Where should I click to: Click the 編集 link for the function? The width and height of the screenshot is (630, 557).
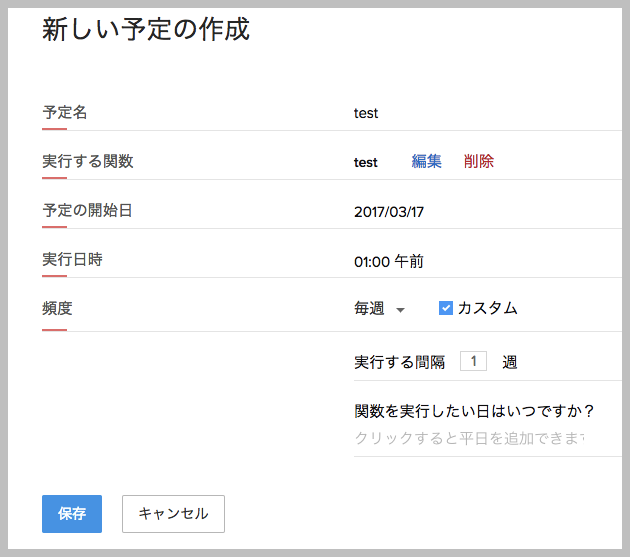click(x=426, y=162)
